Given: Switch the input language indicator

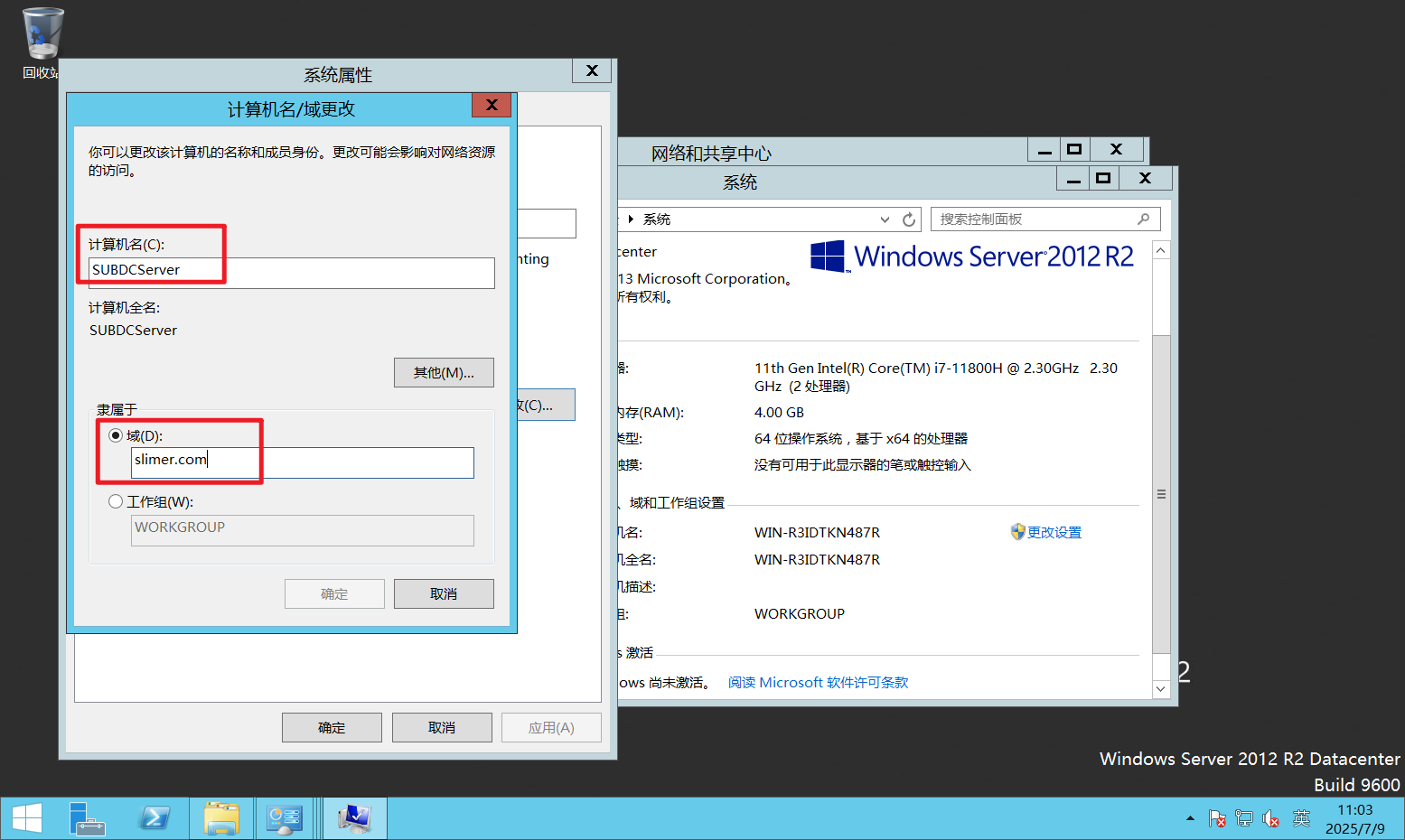Looking at the screenshot, I should (x=1301, y=818).
